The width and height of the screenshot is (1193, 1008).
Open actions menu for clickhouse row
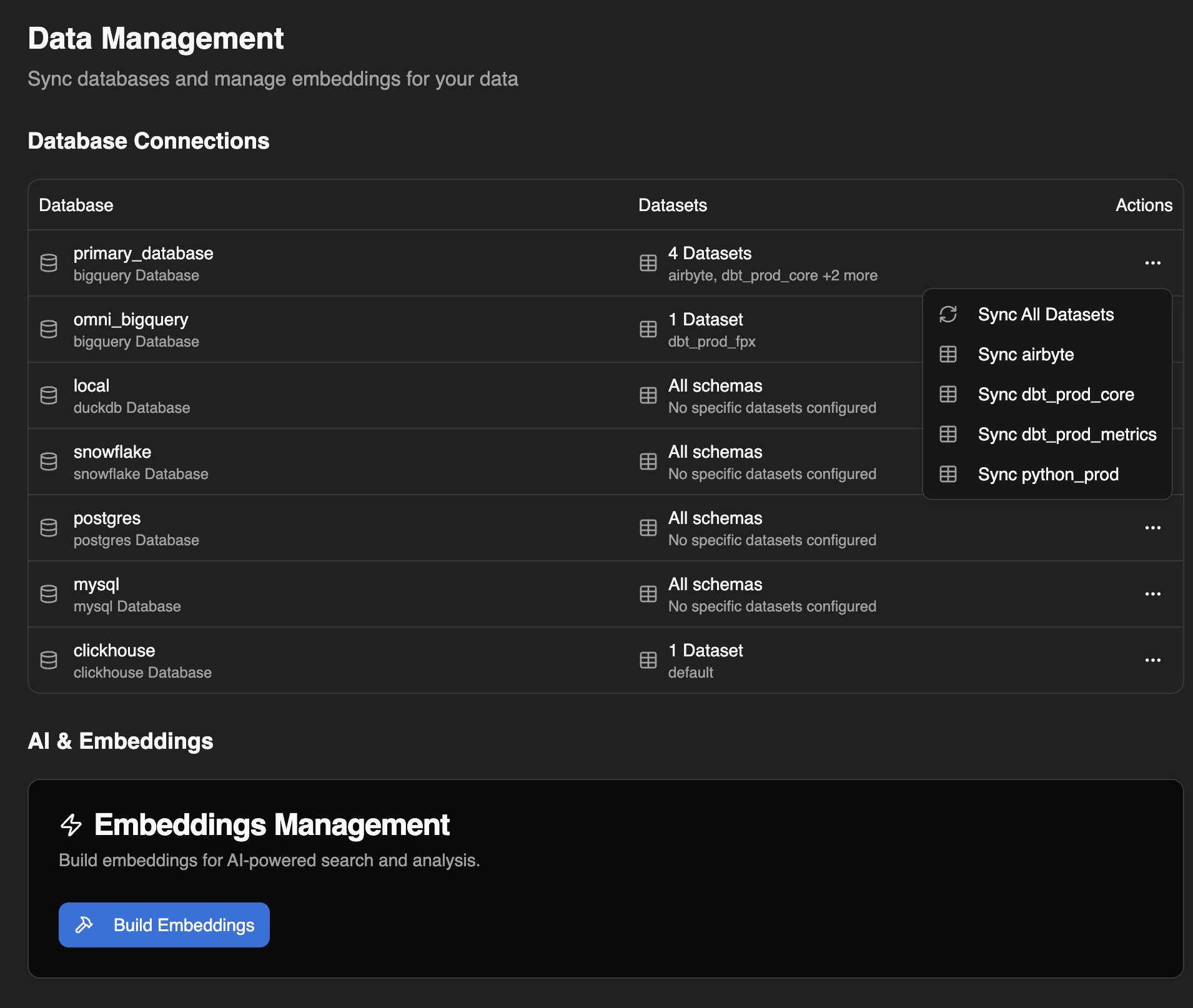click(x=1152, y=660)
